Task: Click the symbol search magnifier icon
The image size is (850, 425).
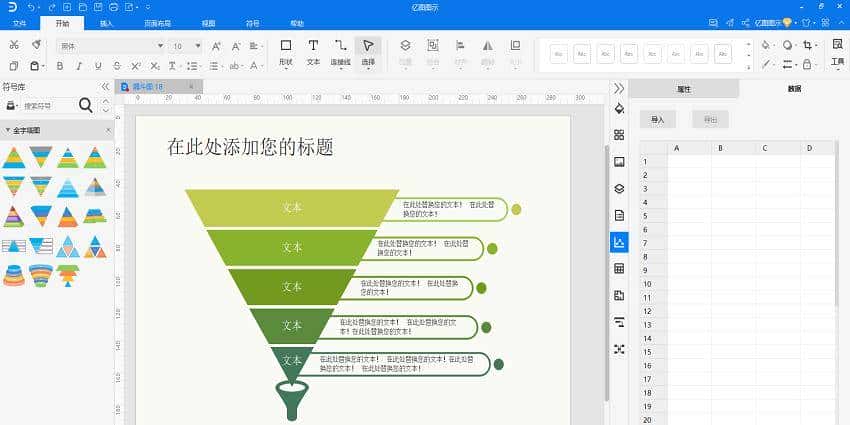Action: click(x=86, y=105)
